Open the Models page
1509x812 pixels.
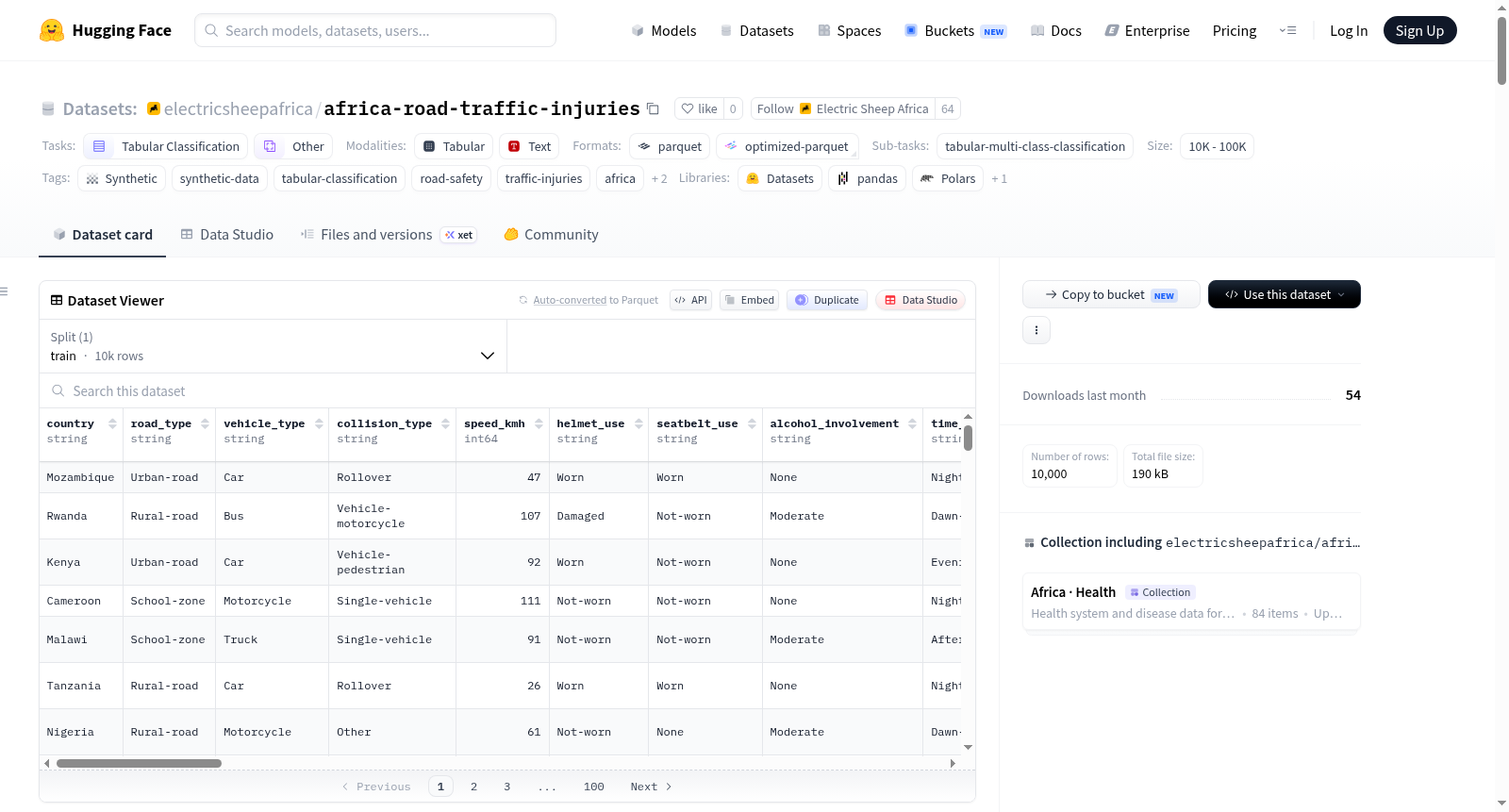(664, 30)
